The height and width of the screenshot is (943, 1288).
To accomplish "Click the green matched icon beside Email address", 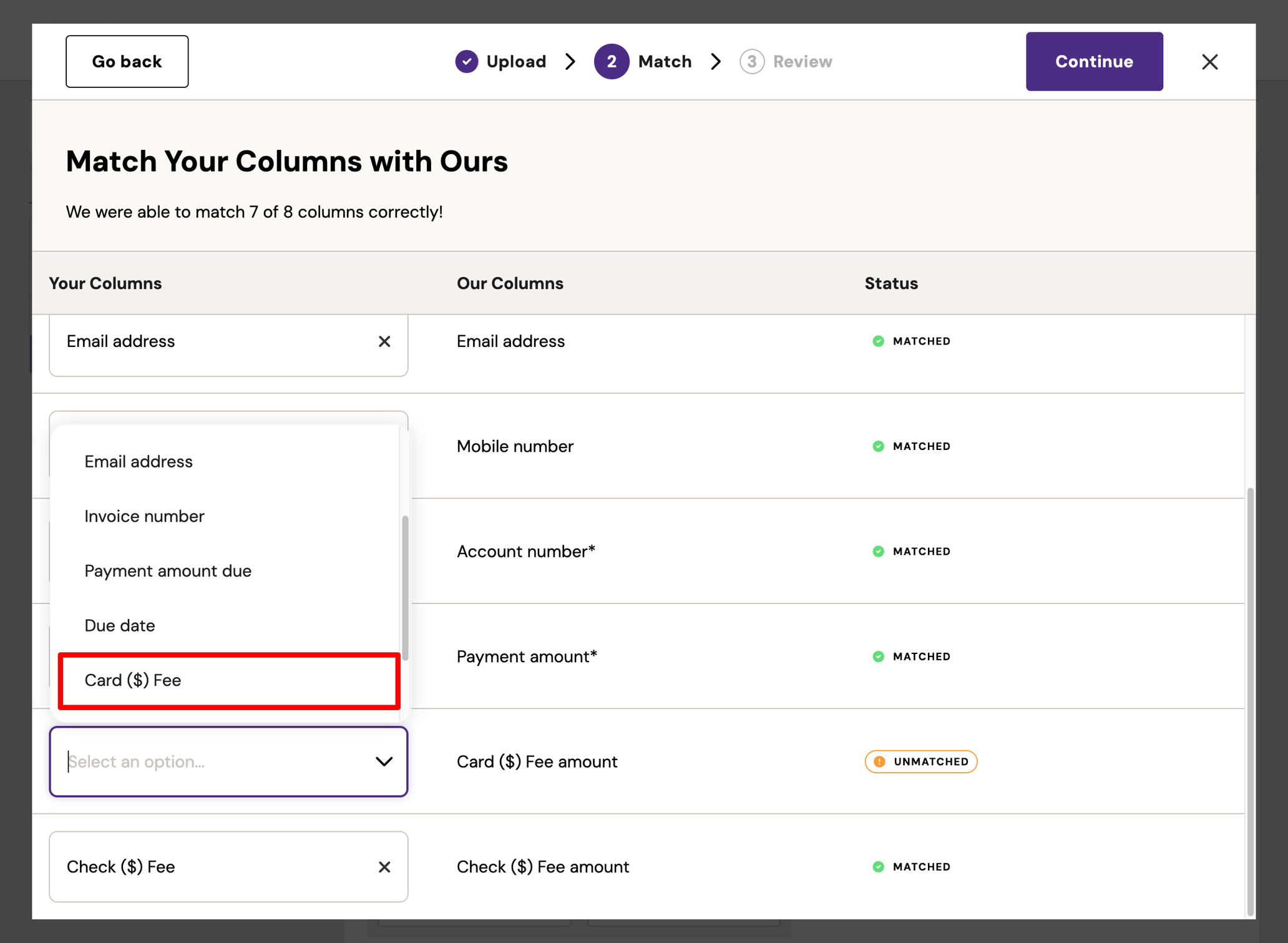I will [x=878, y=341].
